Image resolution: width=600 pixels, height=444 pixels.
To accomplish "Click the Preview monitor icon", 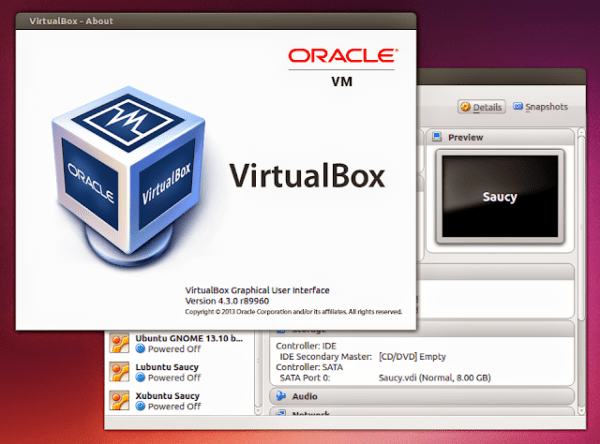I will coord(437,137).
